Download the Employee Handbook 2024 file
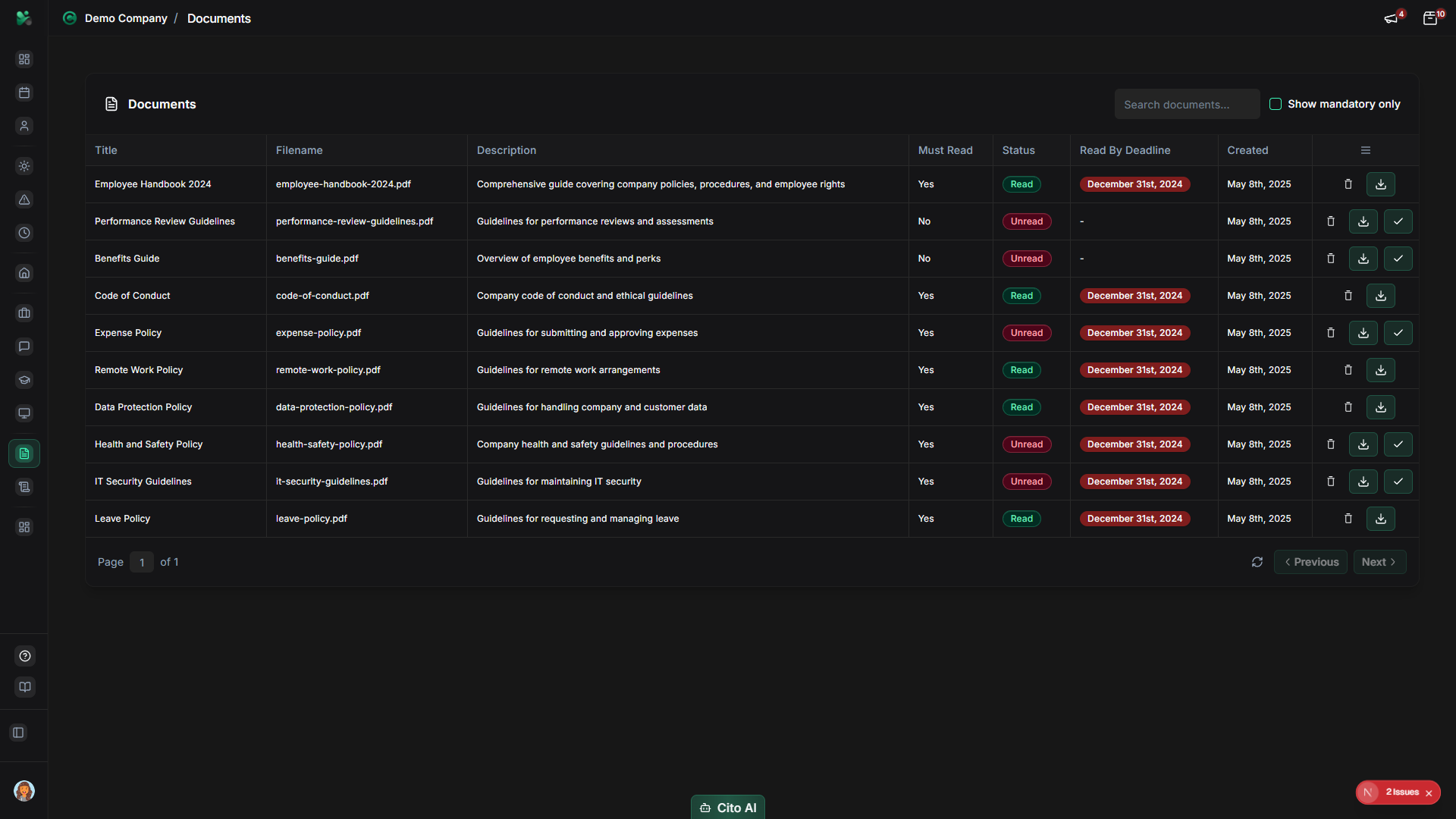 [1380, 184]
